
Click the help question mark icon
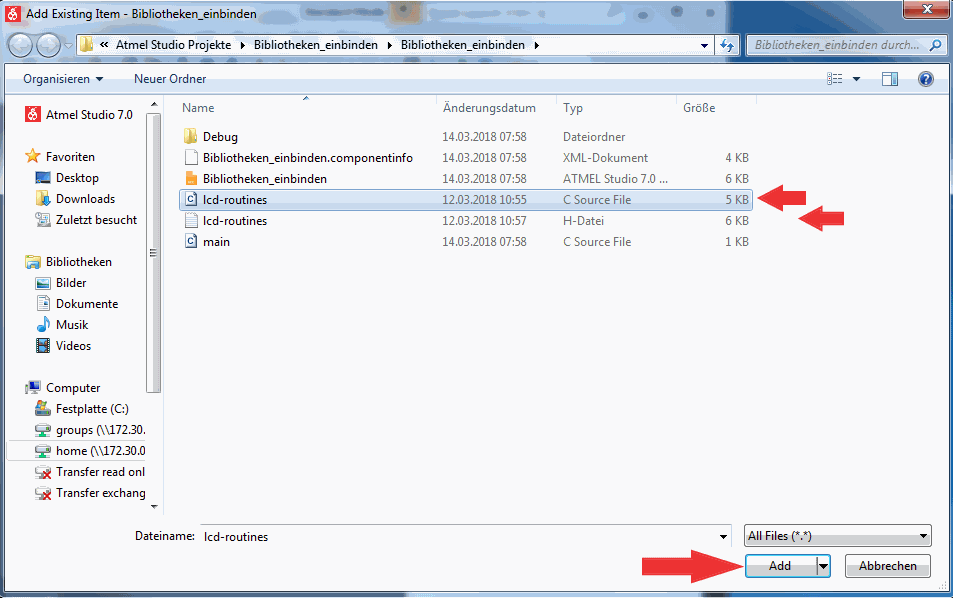pos(925,79)
